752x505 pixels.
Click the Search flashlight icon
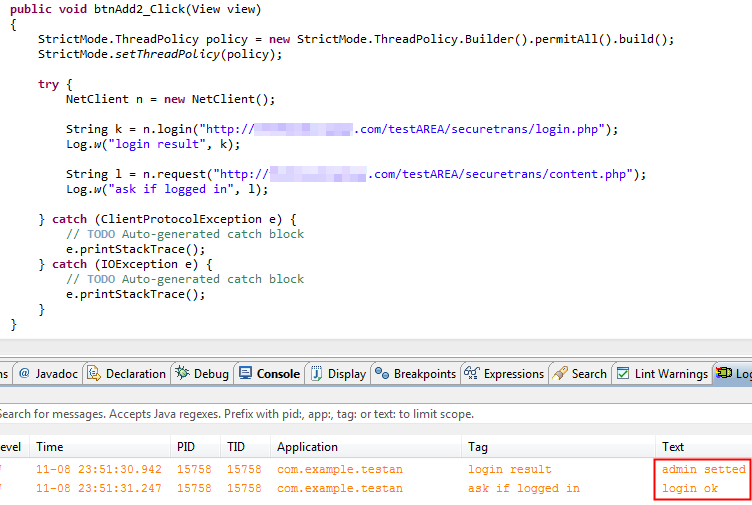tap(560, 373)
